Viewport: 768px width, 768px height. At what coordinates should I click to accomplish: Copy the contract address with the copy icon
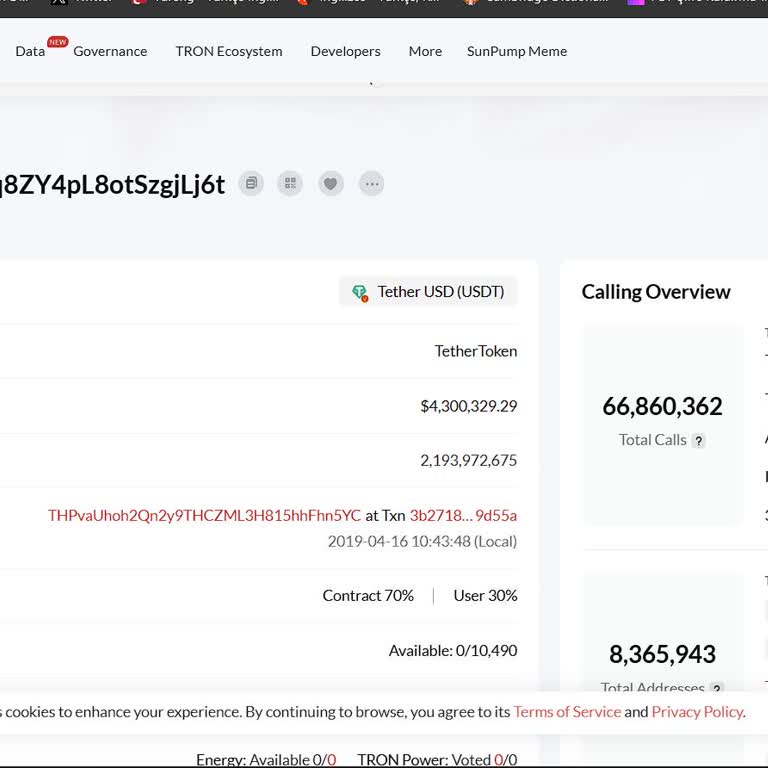click(251, 184)
